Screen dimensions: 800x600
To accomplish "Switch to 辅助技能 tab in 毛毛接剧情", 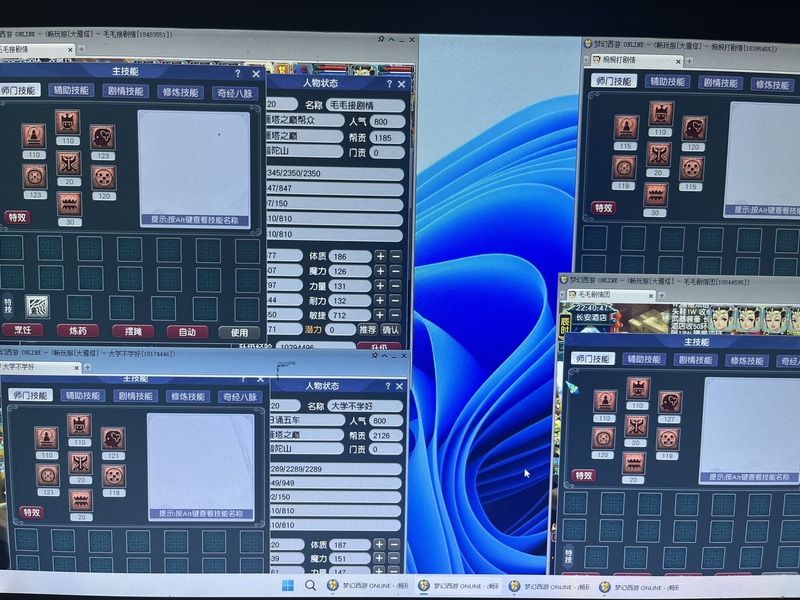I will point(71,90).
